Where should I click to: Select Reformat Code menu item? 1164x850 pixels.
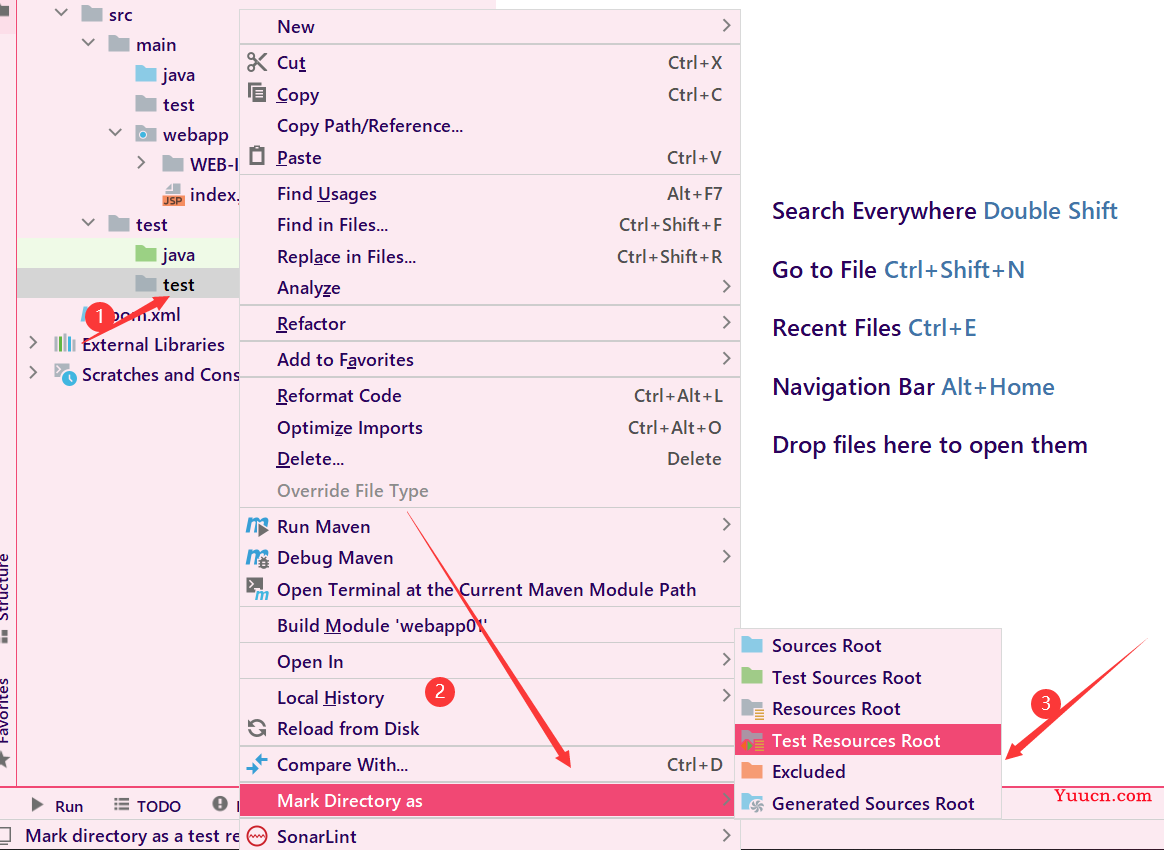[x=490, y=396]
